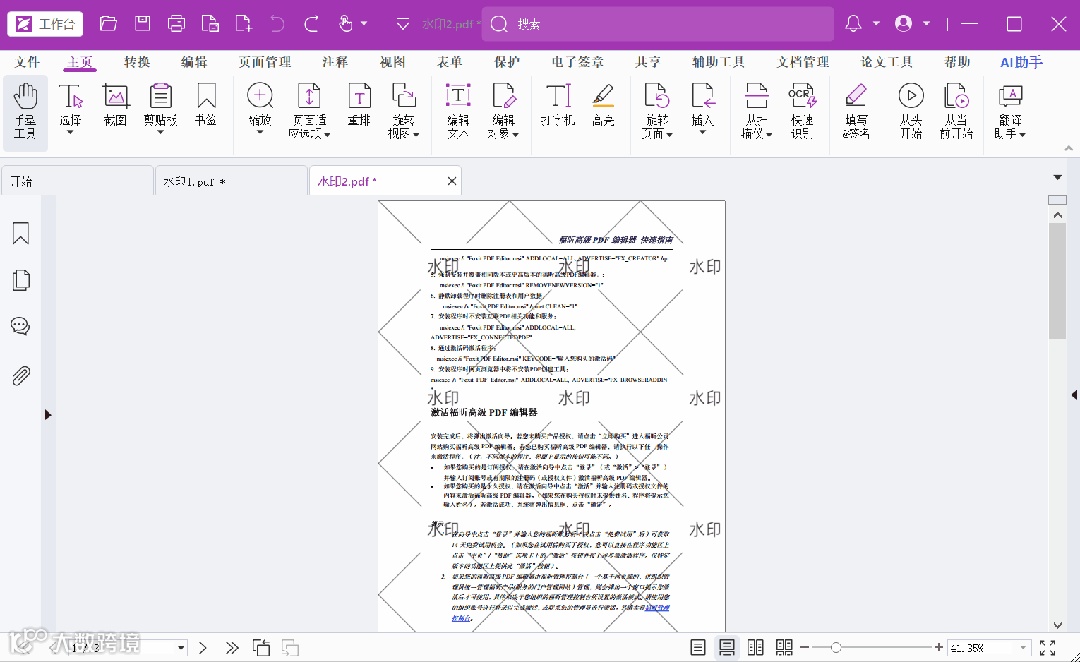Select the Hand tool in the ribbon
The width and height of the screenshot is (1080, 662).
coord(25,112)
